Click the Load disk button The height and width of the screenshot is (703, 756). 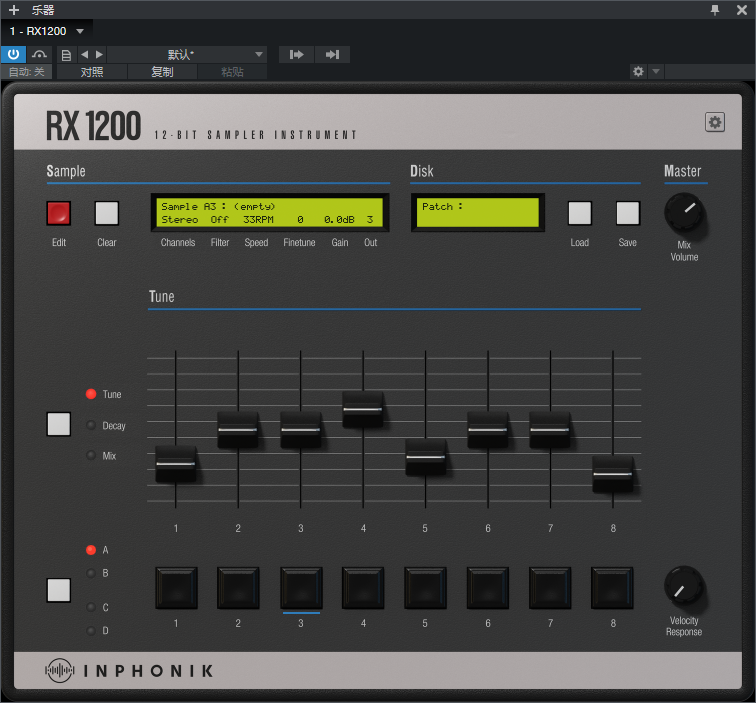click(x=580, y=213)
